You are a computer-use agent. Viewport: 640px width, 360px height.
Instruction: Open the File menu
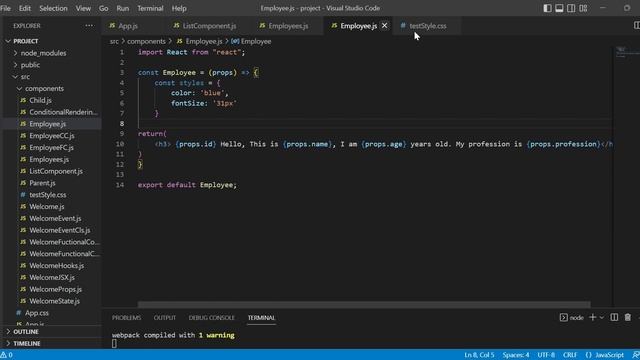pos(5,8)
